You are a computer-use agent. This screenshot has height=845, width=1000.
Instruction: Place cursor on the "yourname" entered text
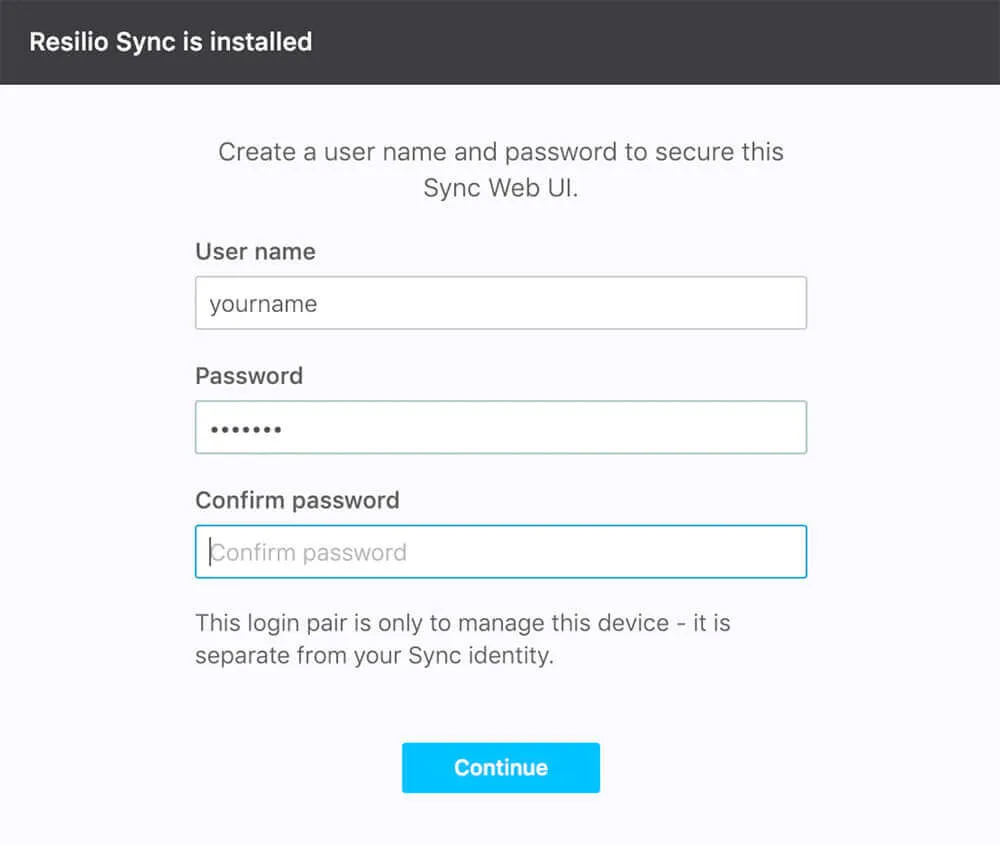tap(263, 304)
